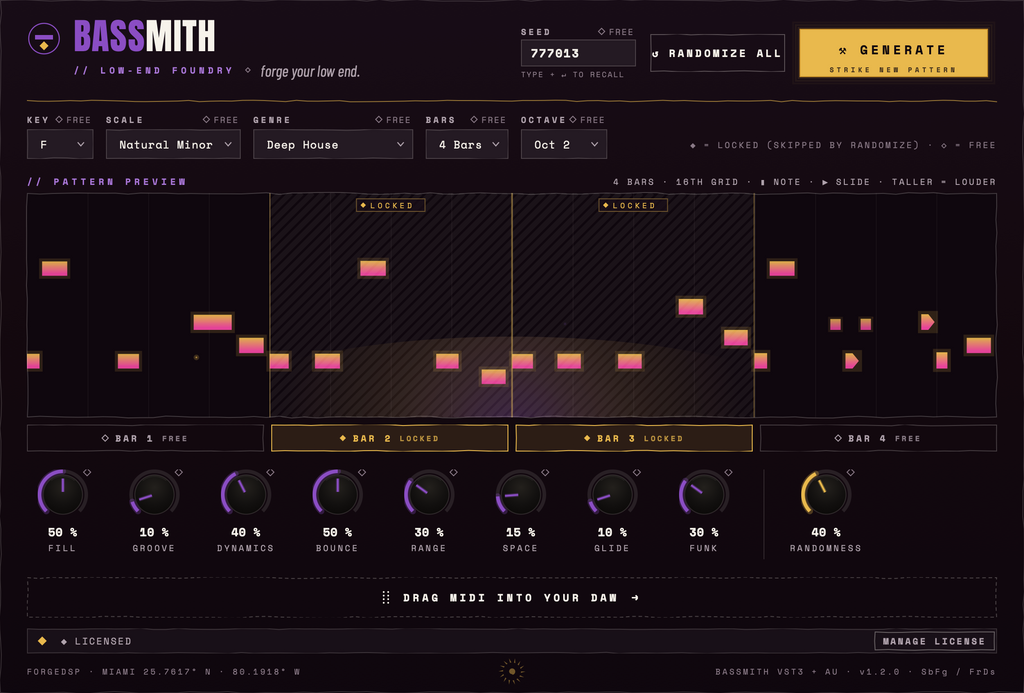Click 'forge your low end.' tagline
The width and height of the screenshot is (1024, 693).
pos(310,71)
